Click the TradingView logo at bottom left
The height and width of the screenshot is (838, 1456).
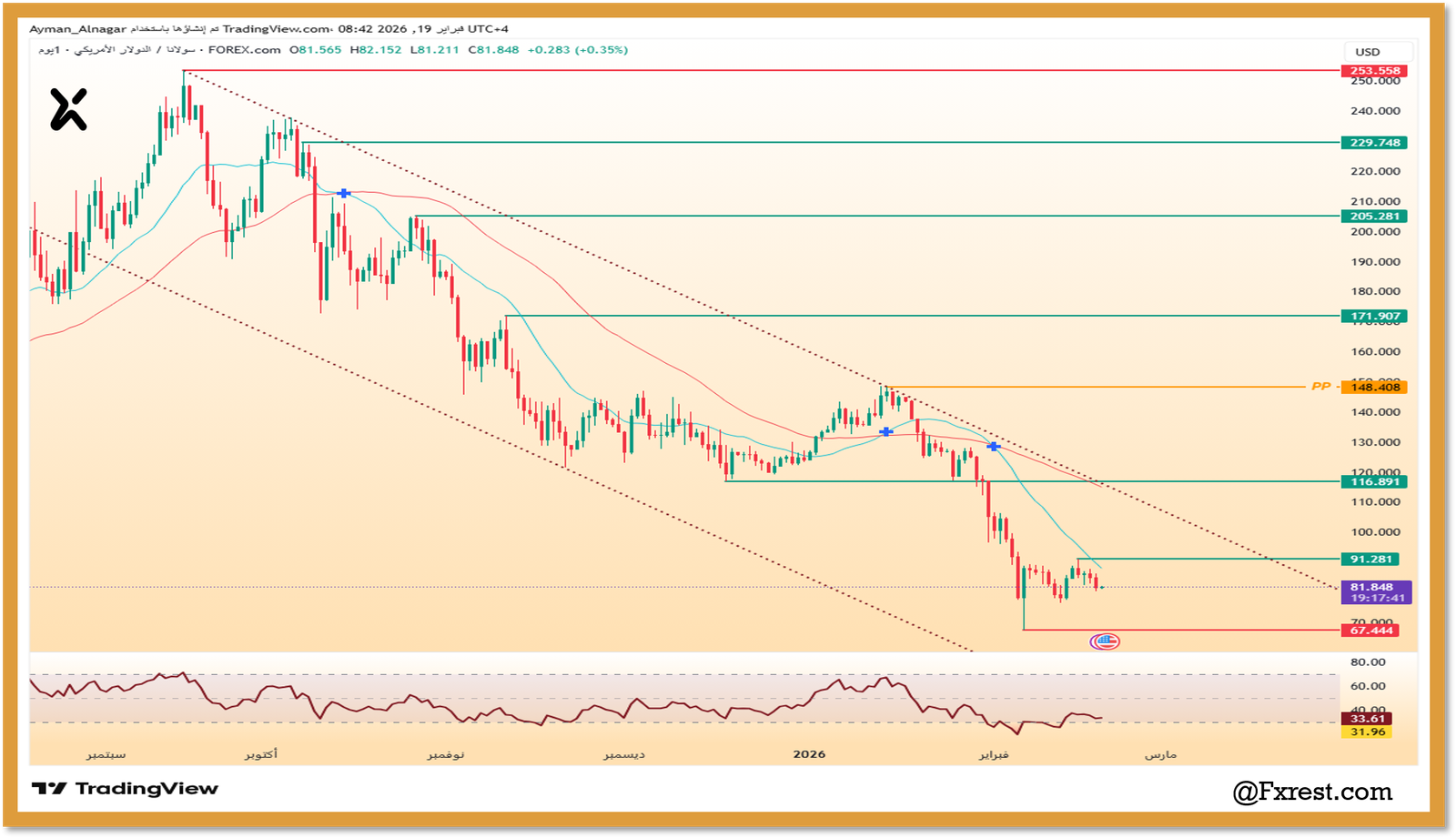coord(126,789)
